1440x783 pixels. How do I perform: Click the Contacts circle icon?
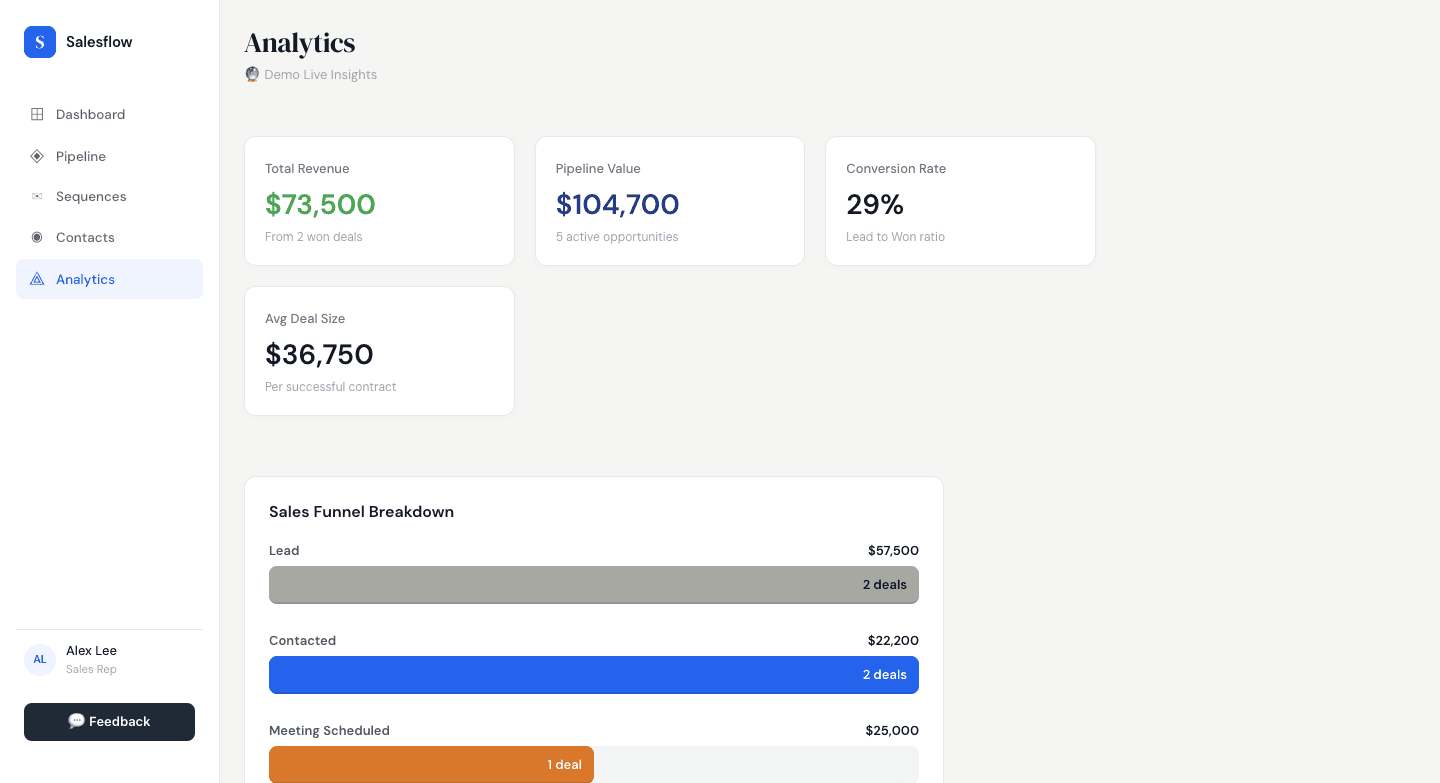(x=37, y=237)
